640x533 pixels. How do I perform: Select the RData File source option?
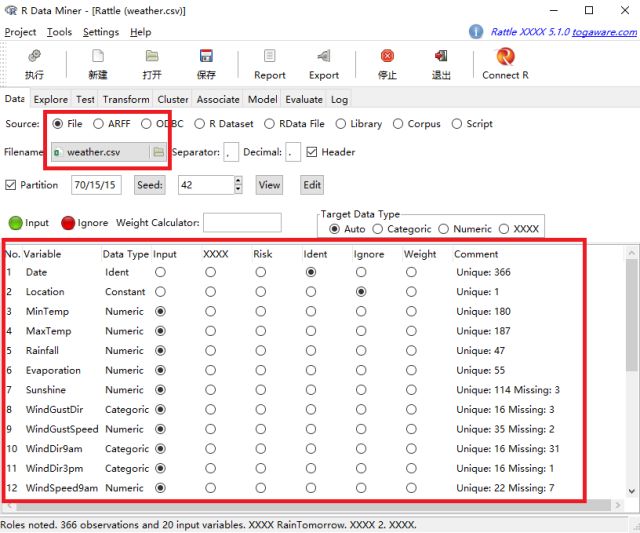click(x=269, y=124)
